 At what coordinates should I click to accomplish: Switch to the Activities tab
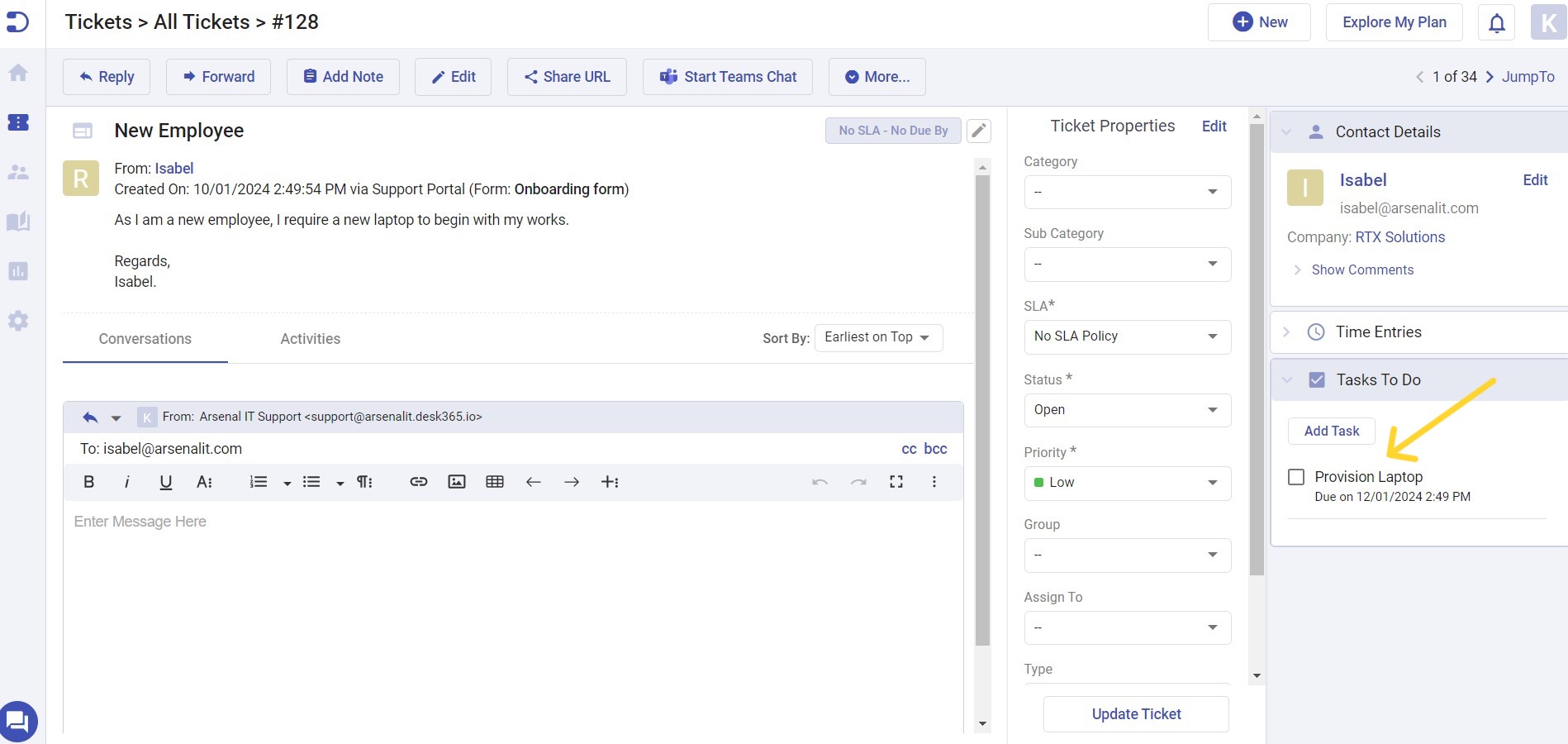[x=310, y=338]
